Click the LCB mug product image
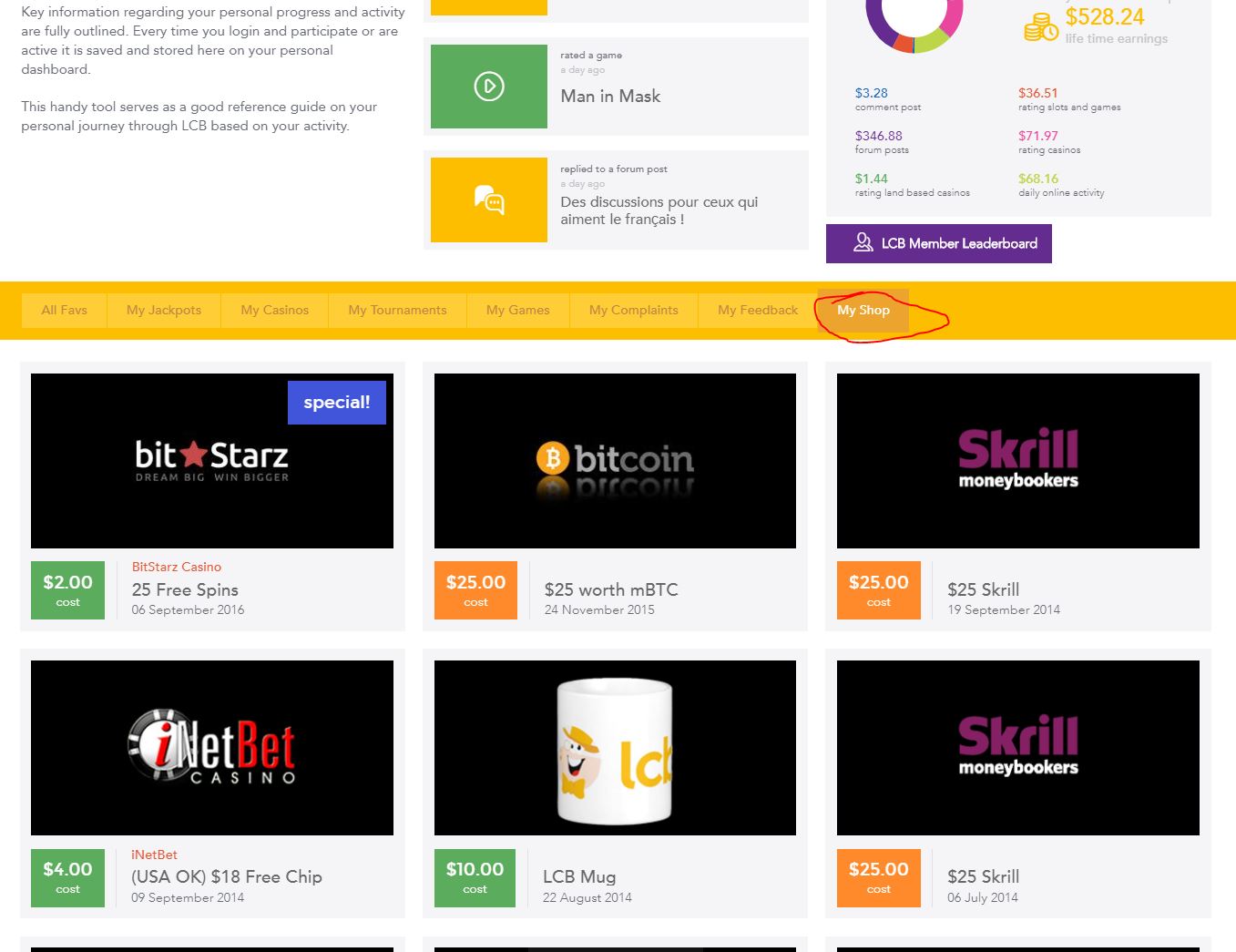This screenshot has height=952, width=1236. click(615, 748)
